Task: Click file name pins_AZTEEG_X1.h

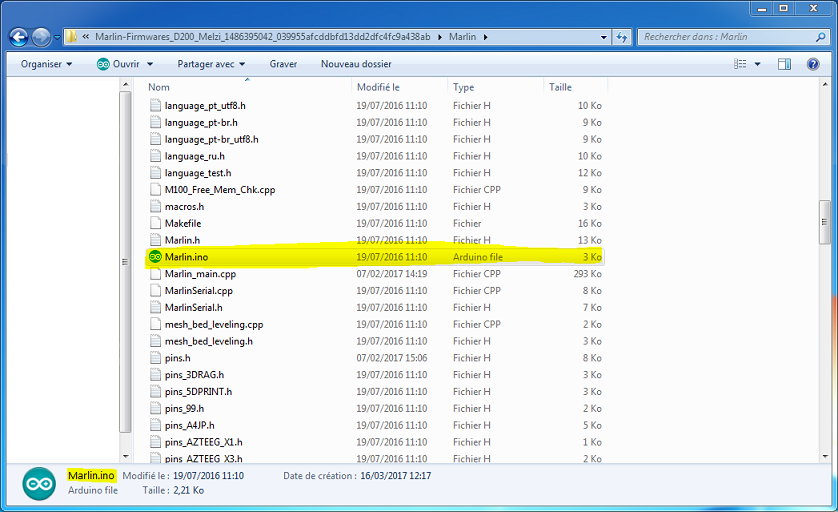Action: [x=204, y=443]
